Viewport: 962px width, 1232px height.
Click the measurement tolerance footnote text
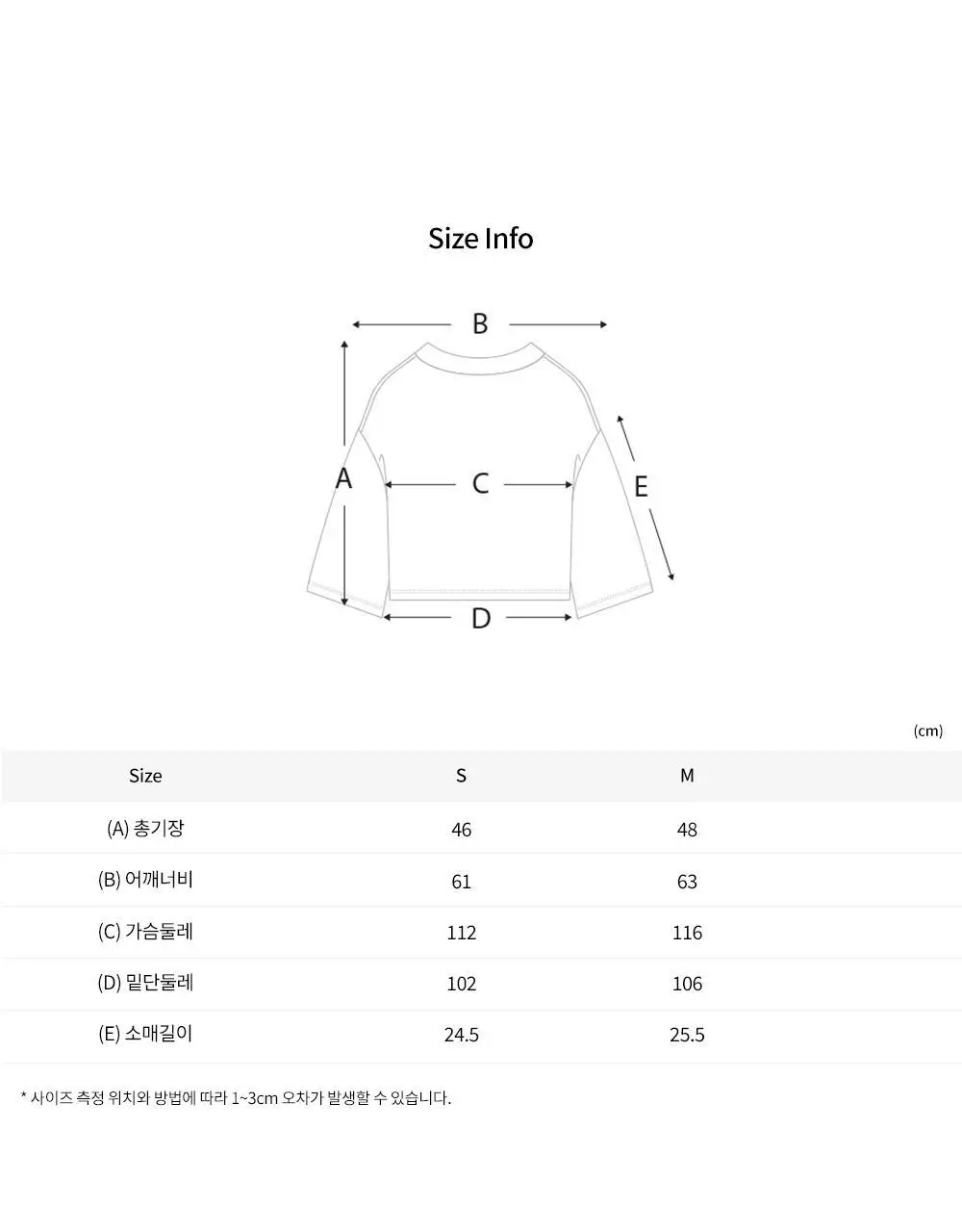[236, 1097]
